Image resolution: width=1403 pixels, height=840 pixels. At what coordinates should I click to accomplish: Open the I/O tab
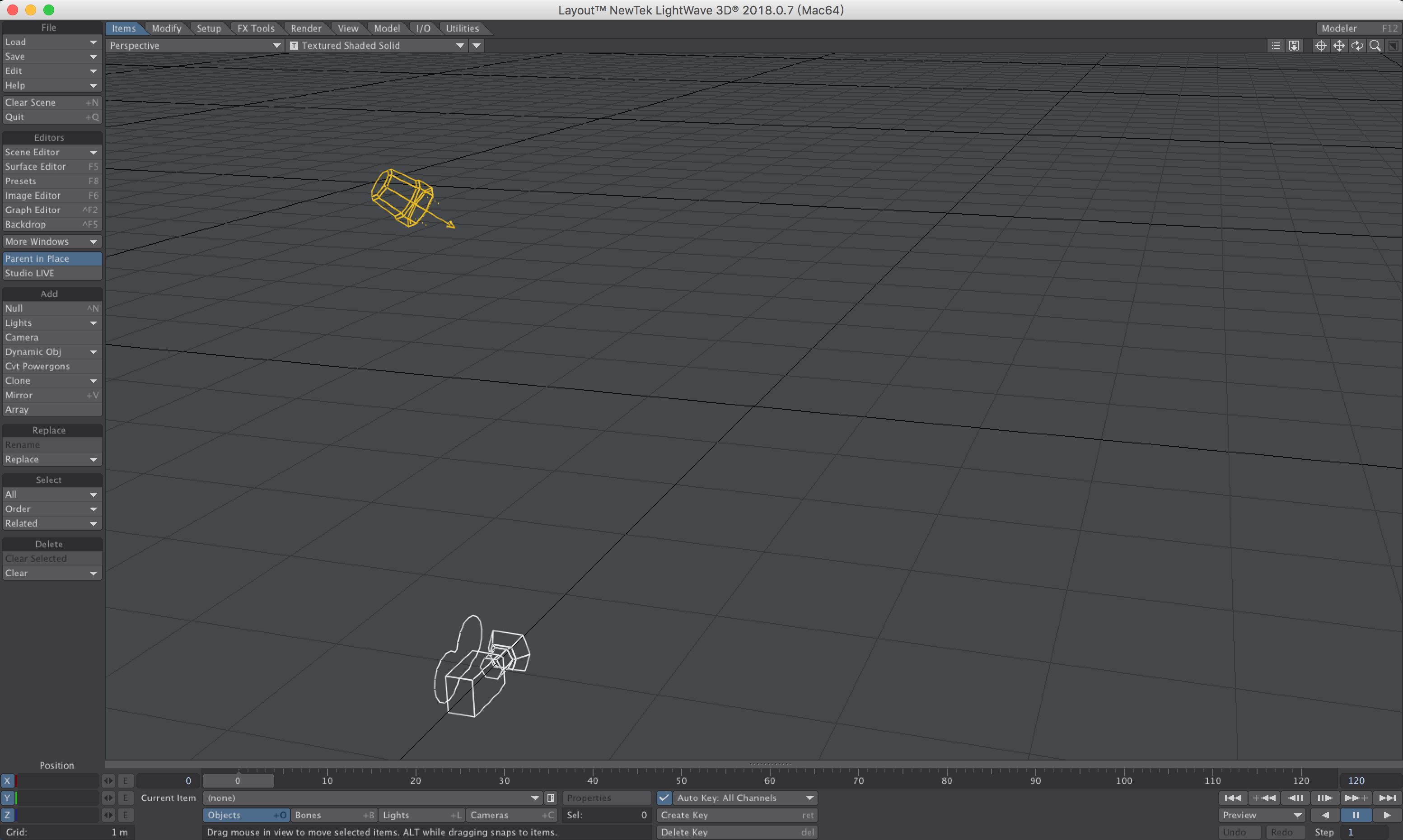(x=424, y=28)
